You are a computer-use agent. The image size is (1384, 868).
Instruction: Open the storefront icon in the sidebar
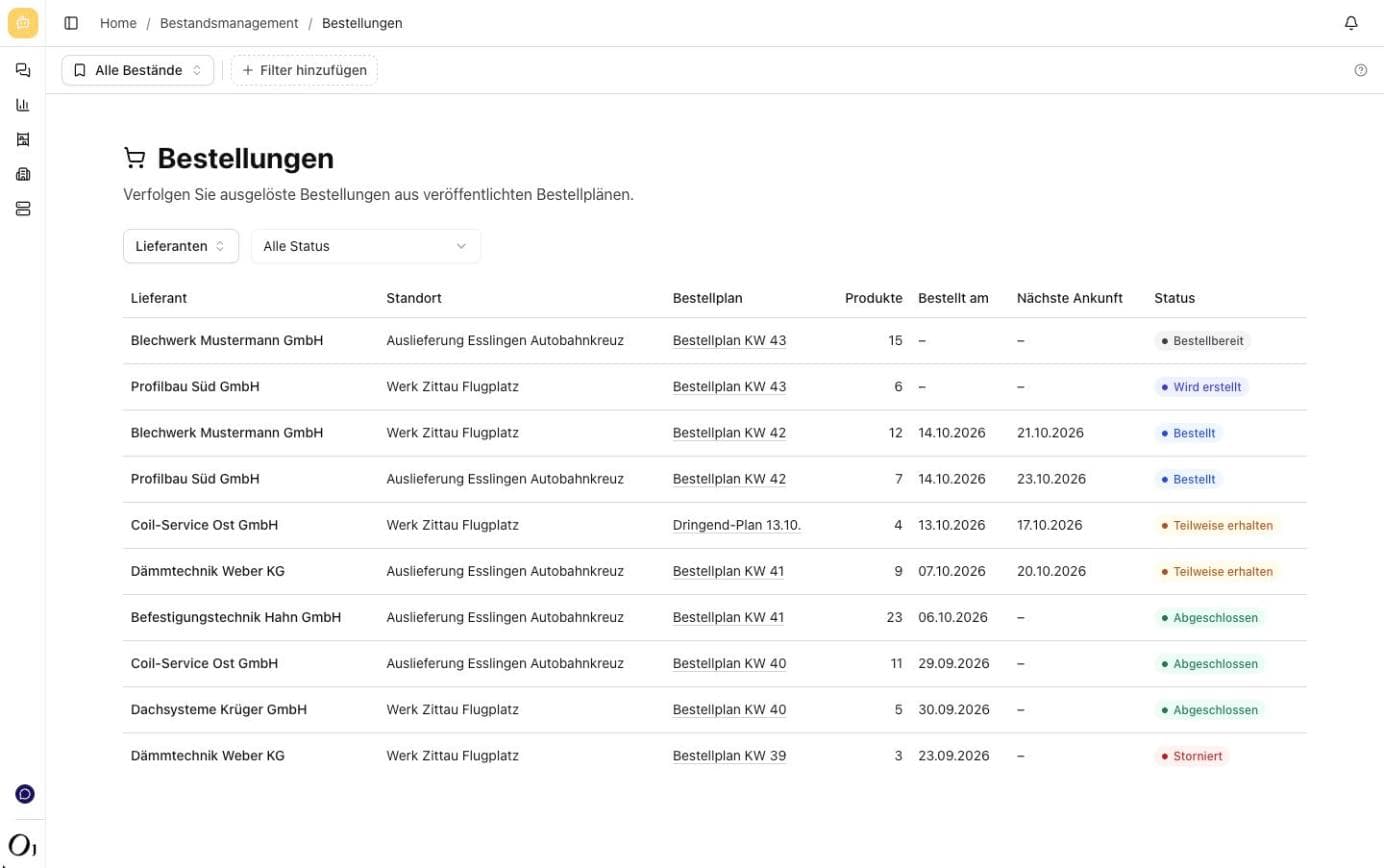click(x=23, y=139)
